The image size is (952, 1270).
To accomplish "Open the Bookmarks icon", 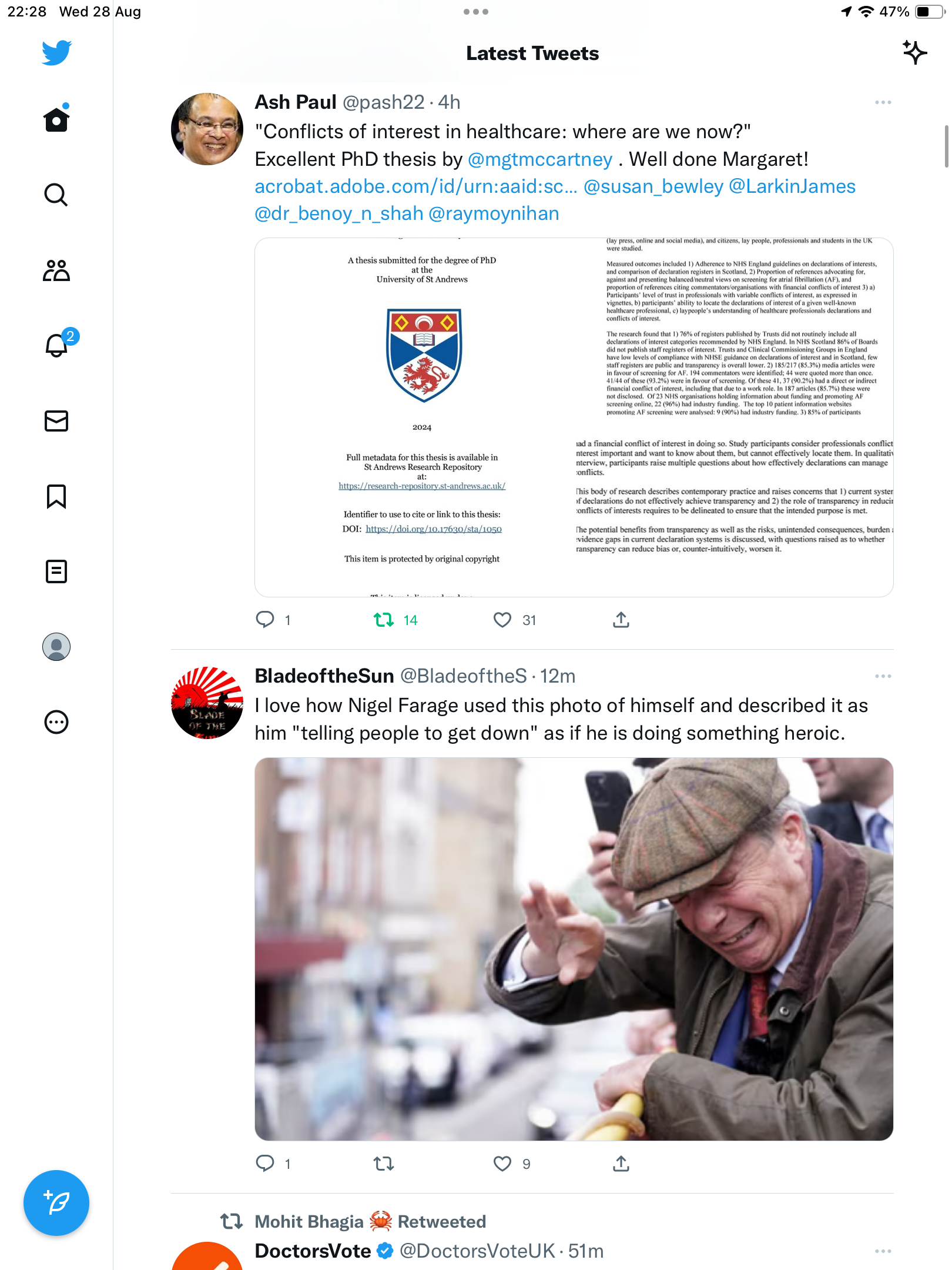I will [56, 496].
